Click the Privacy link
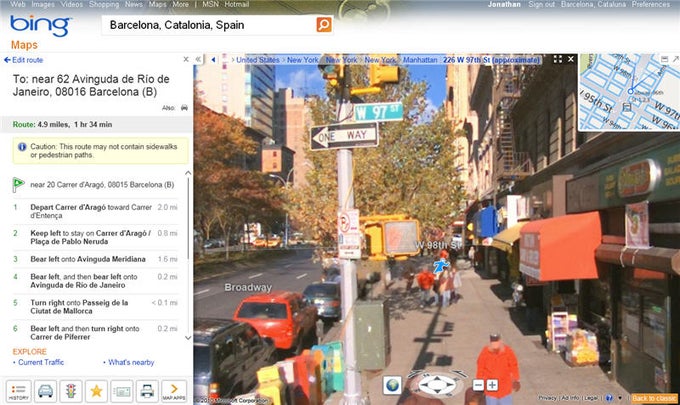 (547, 398)
